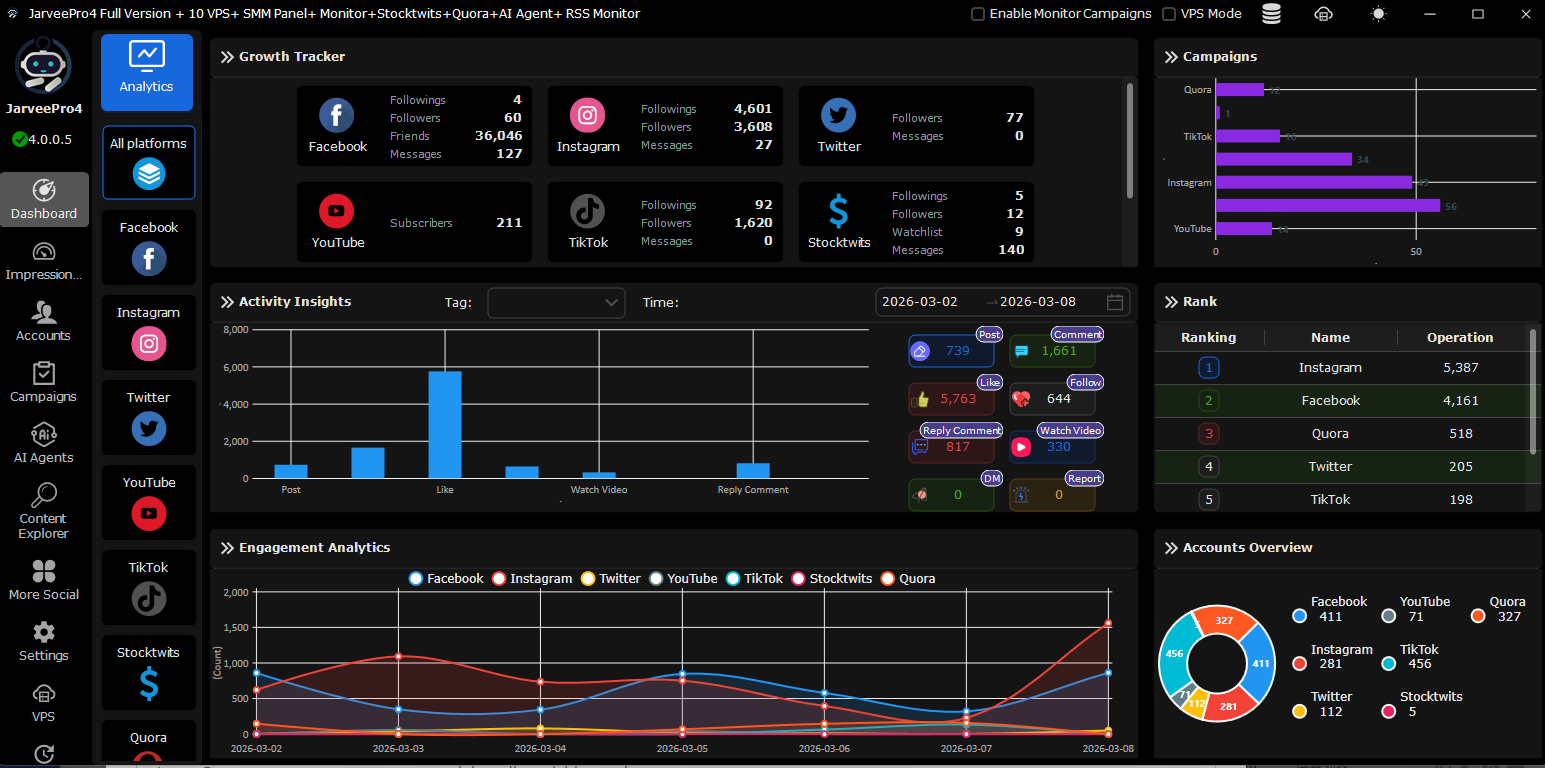Check the VPS Mode checkbox
1545x768 pixels.
tap(1169, 14)
